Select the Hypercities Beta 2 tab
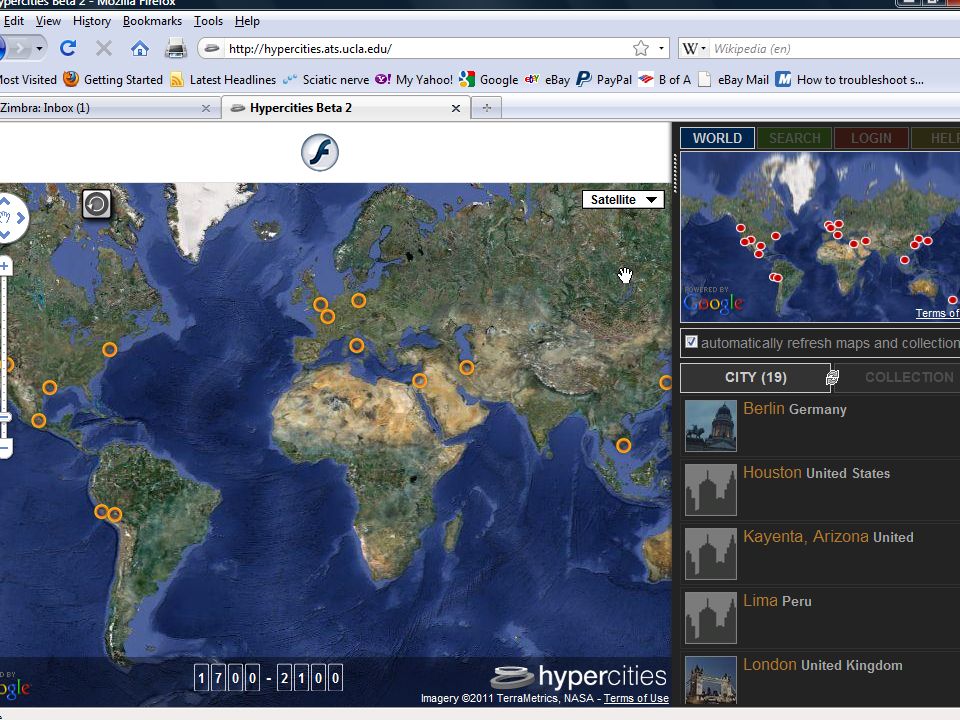 [346, 108]
